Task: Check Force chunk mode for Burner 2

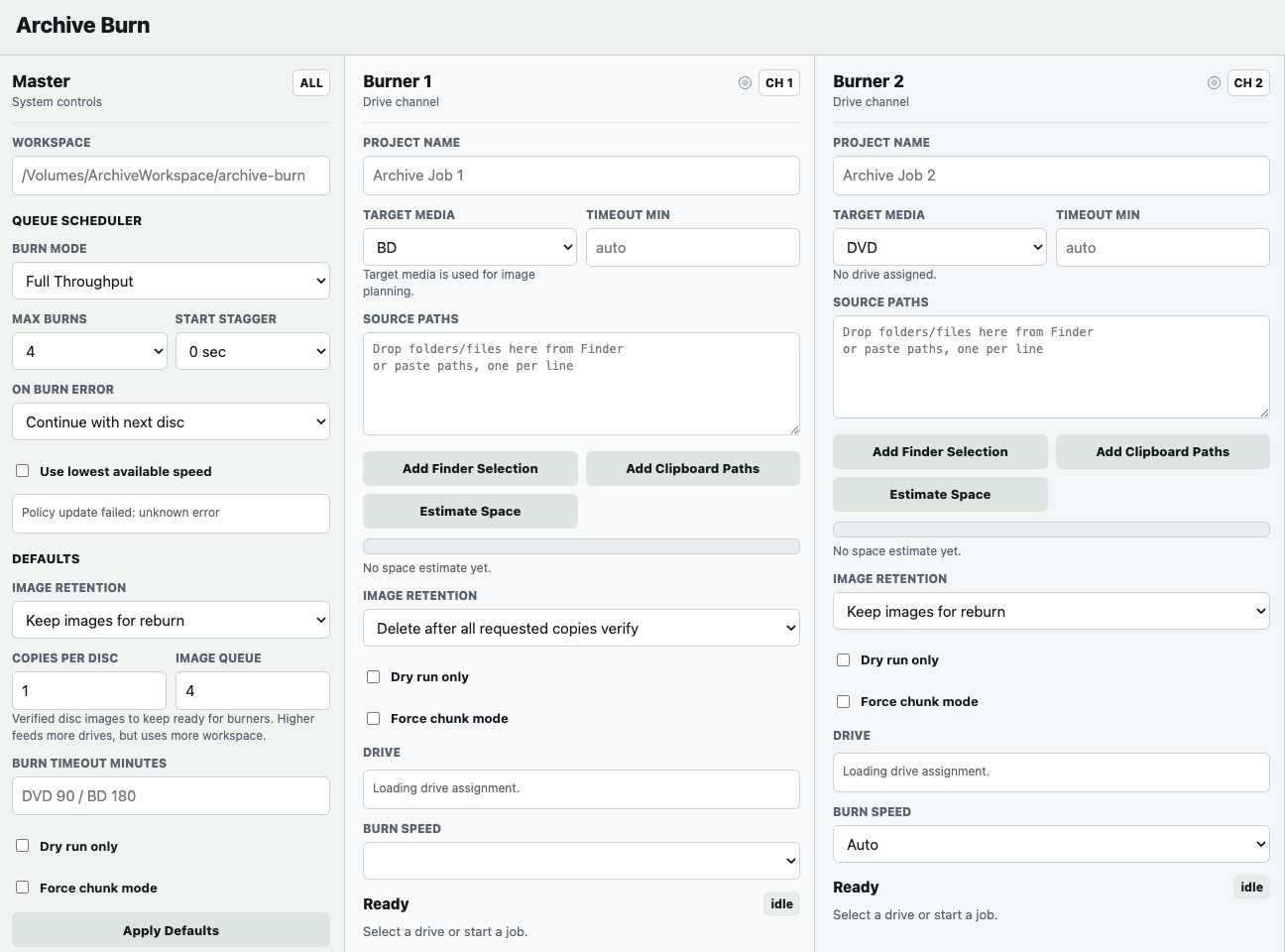Action: (x=844, y=701)
